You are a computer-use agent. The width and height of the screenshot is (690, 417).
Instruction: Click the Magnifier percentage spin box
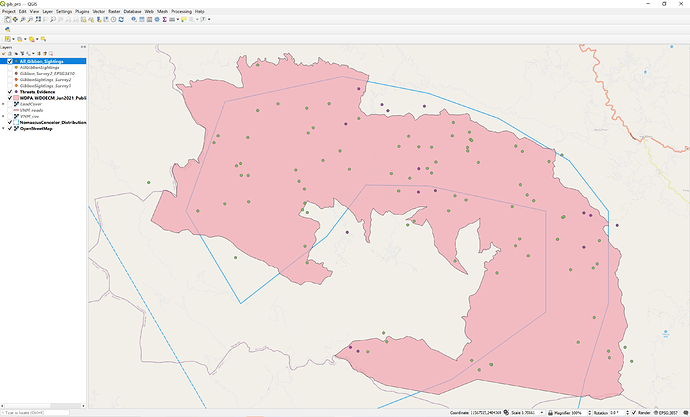(581, 413)
